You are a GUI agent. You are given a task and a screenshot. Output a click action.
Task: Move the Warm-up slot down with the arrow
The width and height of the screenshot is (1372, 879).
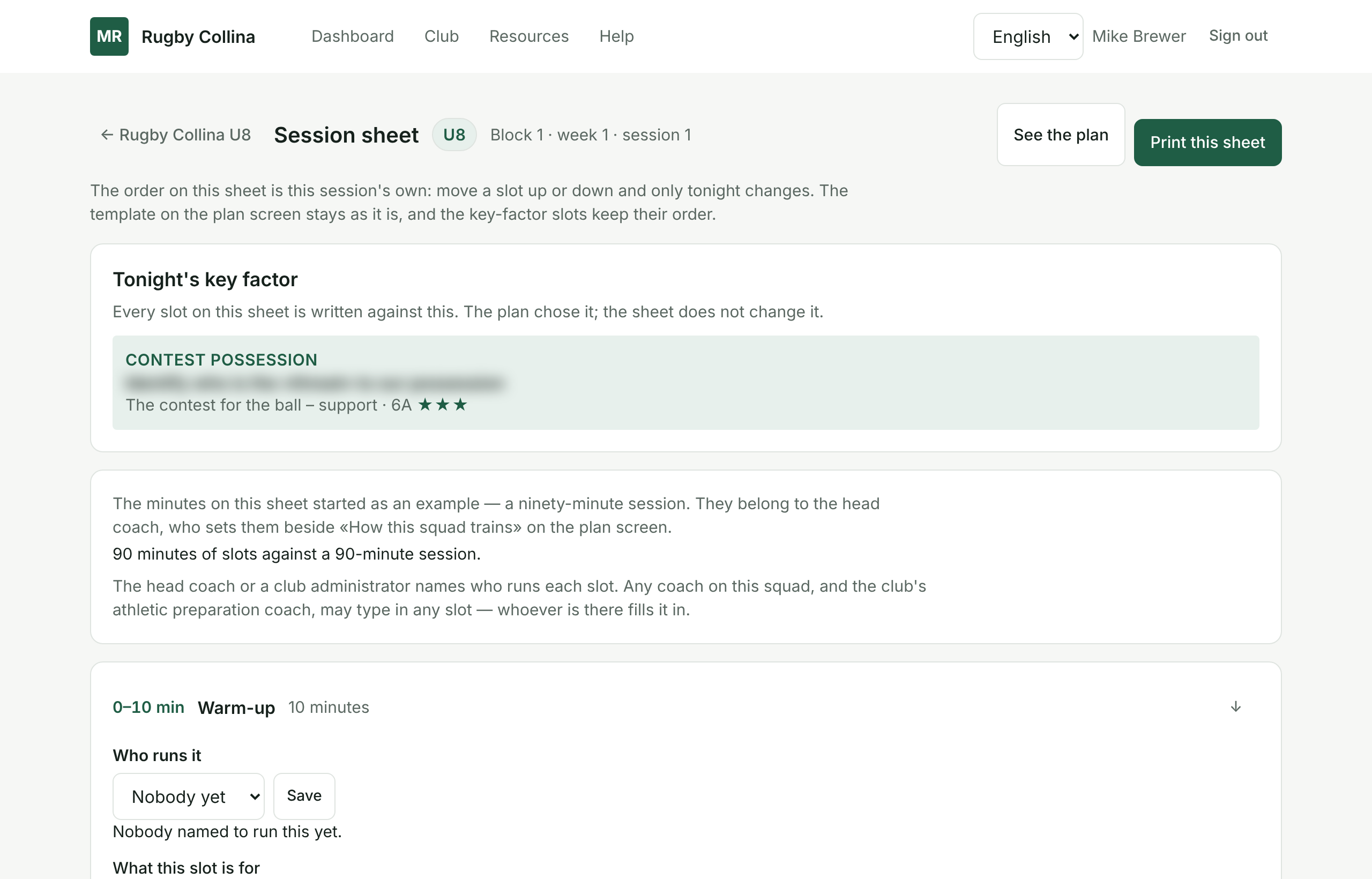pyautogui.click(x=1235, y=707)
